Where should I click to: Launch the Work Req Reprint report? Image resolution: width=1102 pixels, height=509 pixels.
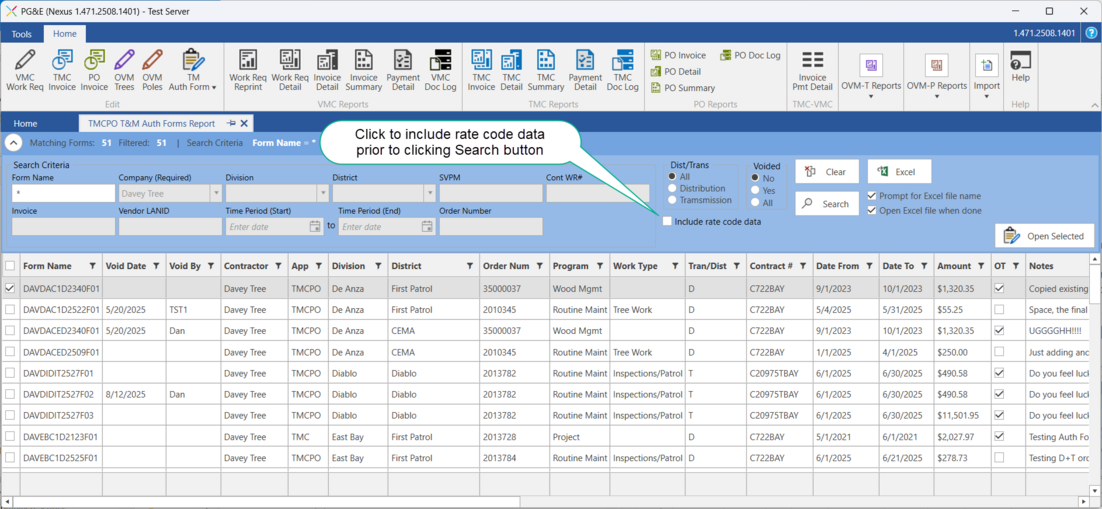click(x=247, y=70)
